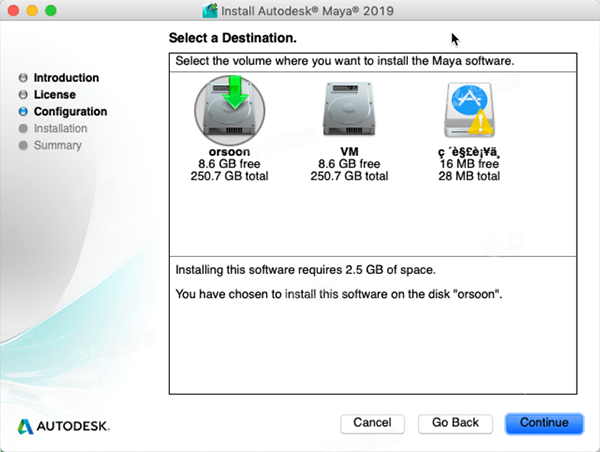Image resolution: width=600 pixels, height=452 pixels.
Task: Click the License step bullet
Action: [23, 95]
